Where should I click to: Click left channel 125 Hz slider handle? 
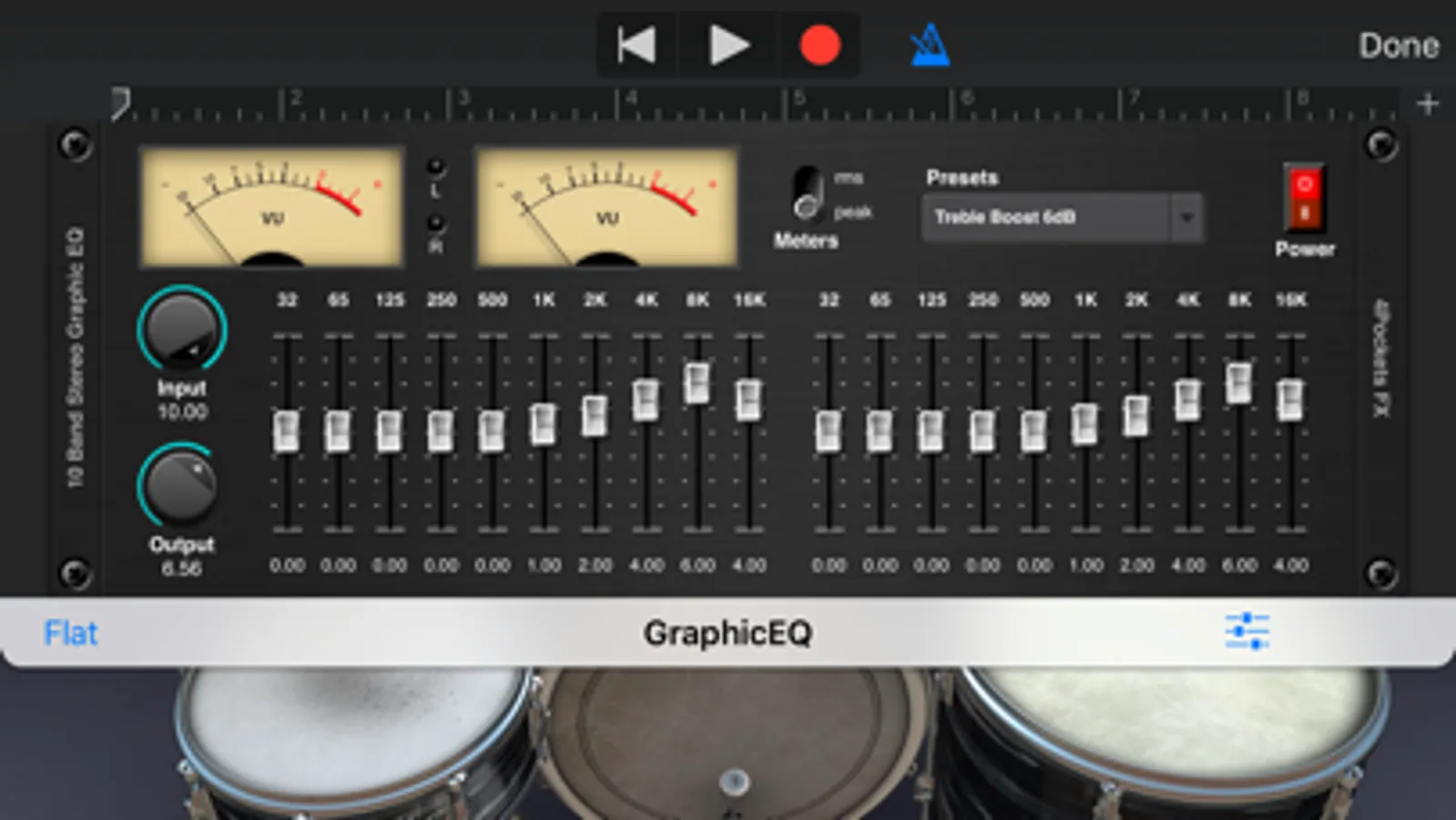click(x=390, y=431)
